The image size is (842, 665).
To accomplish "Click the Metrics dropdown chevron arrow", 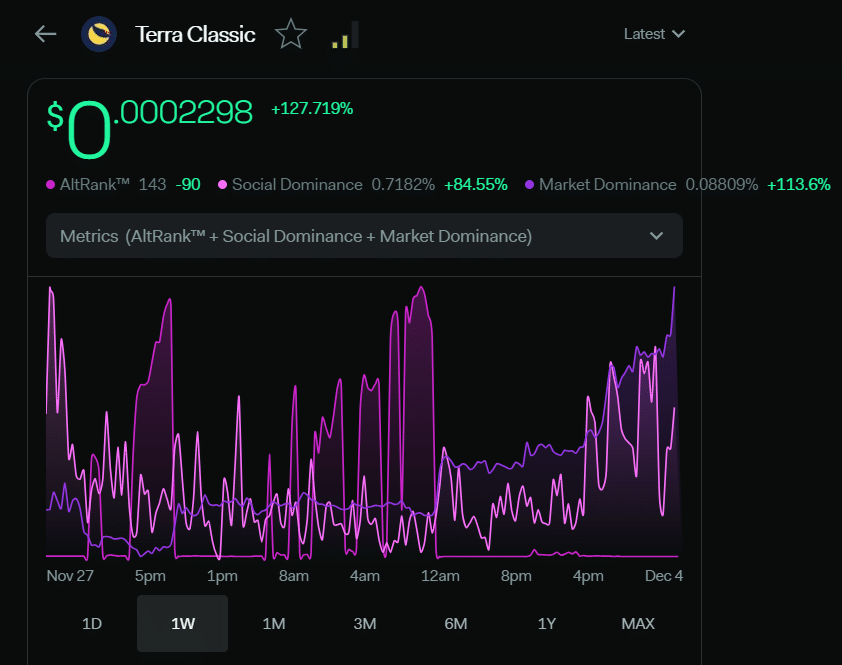I will 656,236.
